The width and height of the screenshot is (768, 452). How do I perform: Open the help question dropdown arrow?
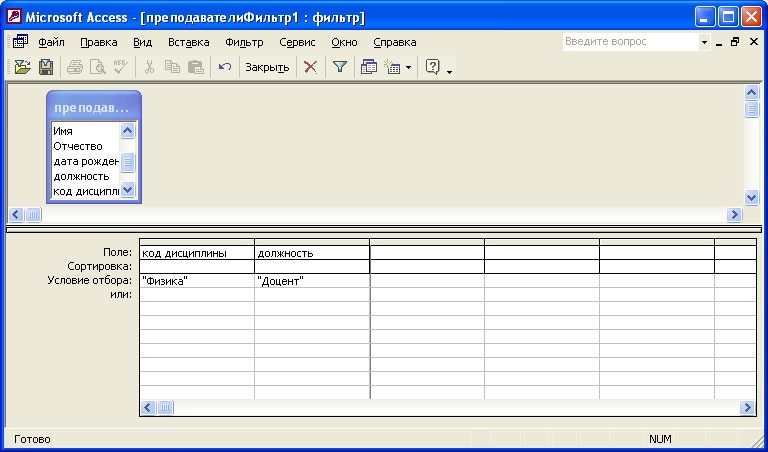pos(704,42)
